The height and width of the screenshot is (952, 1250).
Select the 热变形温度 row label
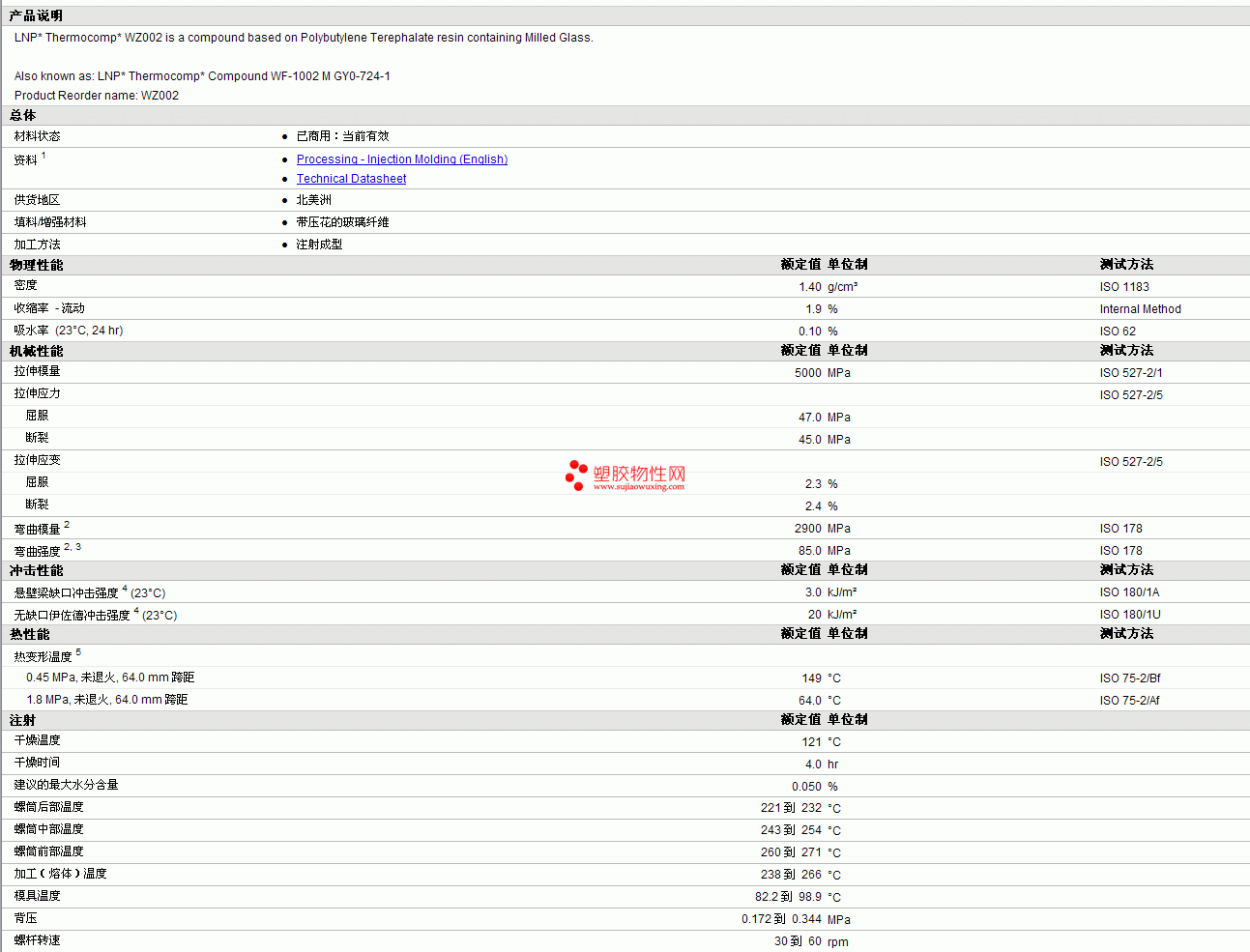pyautogui.click(x=43, y=656)
